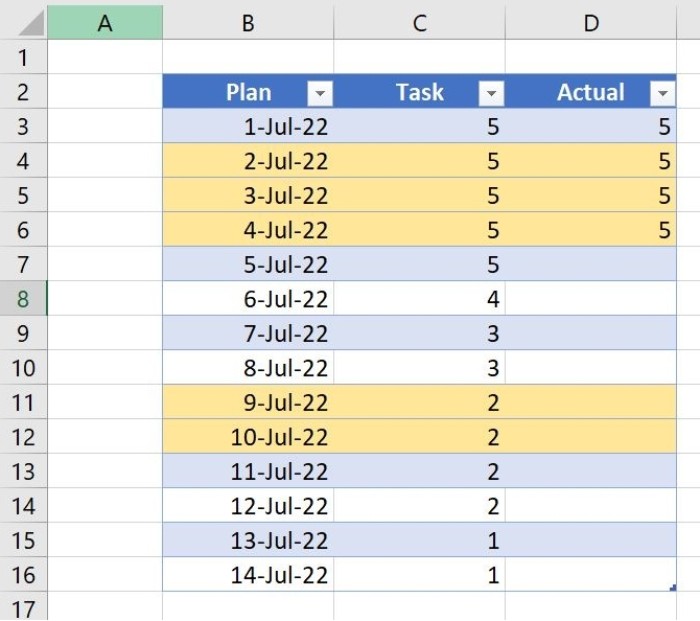Screen dimensions: 700x621
Task: Select column A header
Action: (x=105, y=22)
